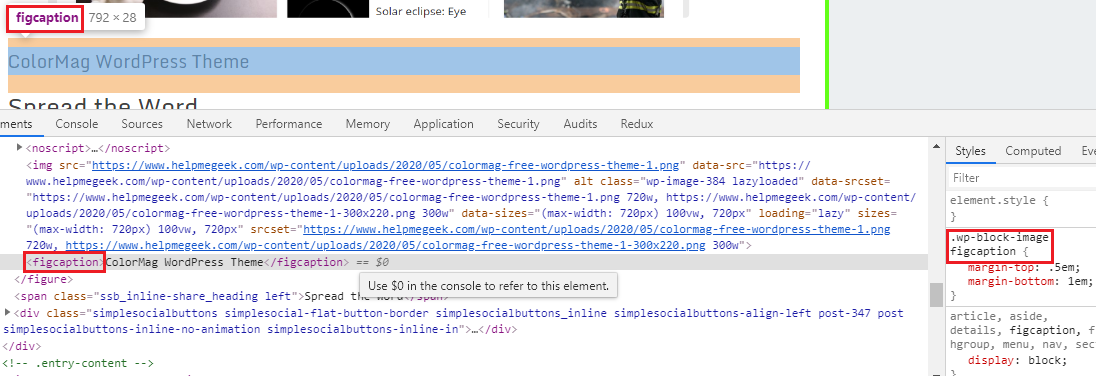The width and height of the screenshot is (1096, 376).
Task: Open the Security tab
Action: [x=519, y=124]
